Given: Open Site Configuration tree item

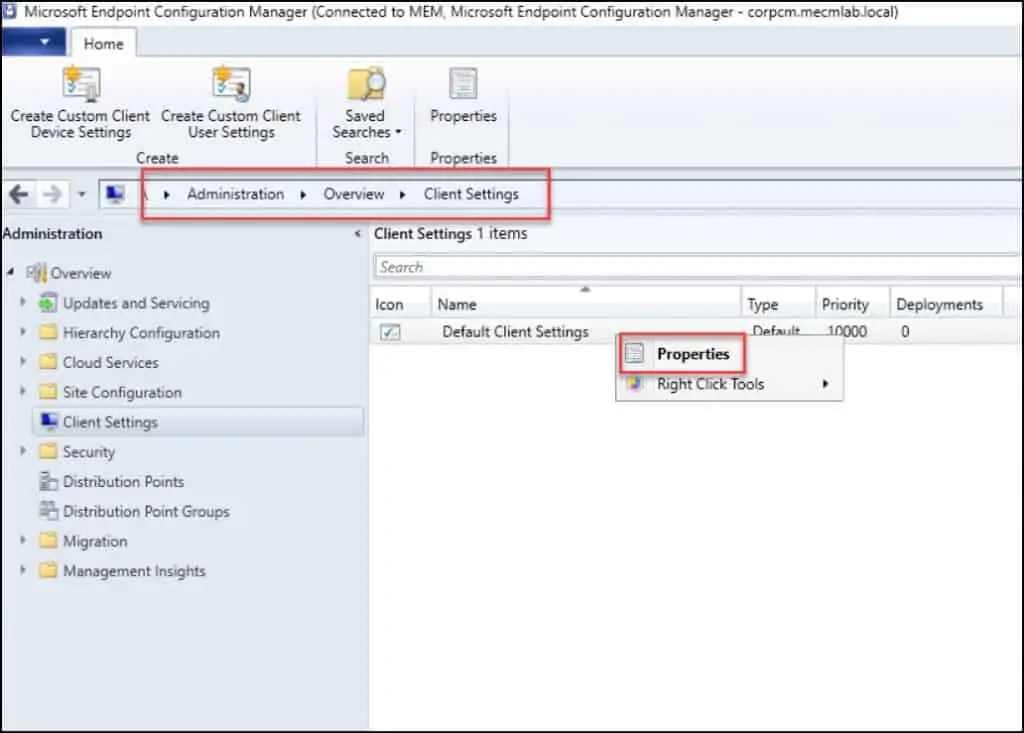Looking at the screenshot, I should pyautogui.click(x=122, y=392).
